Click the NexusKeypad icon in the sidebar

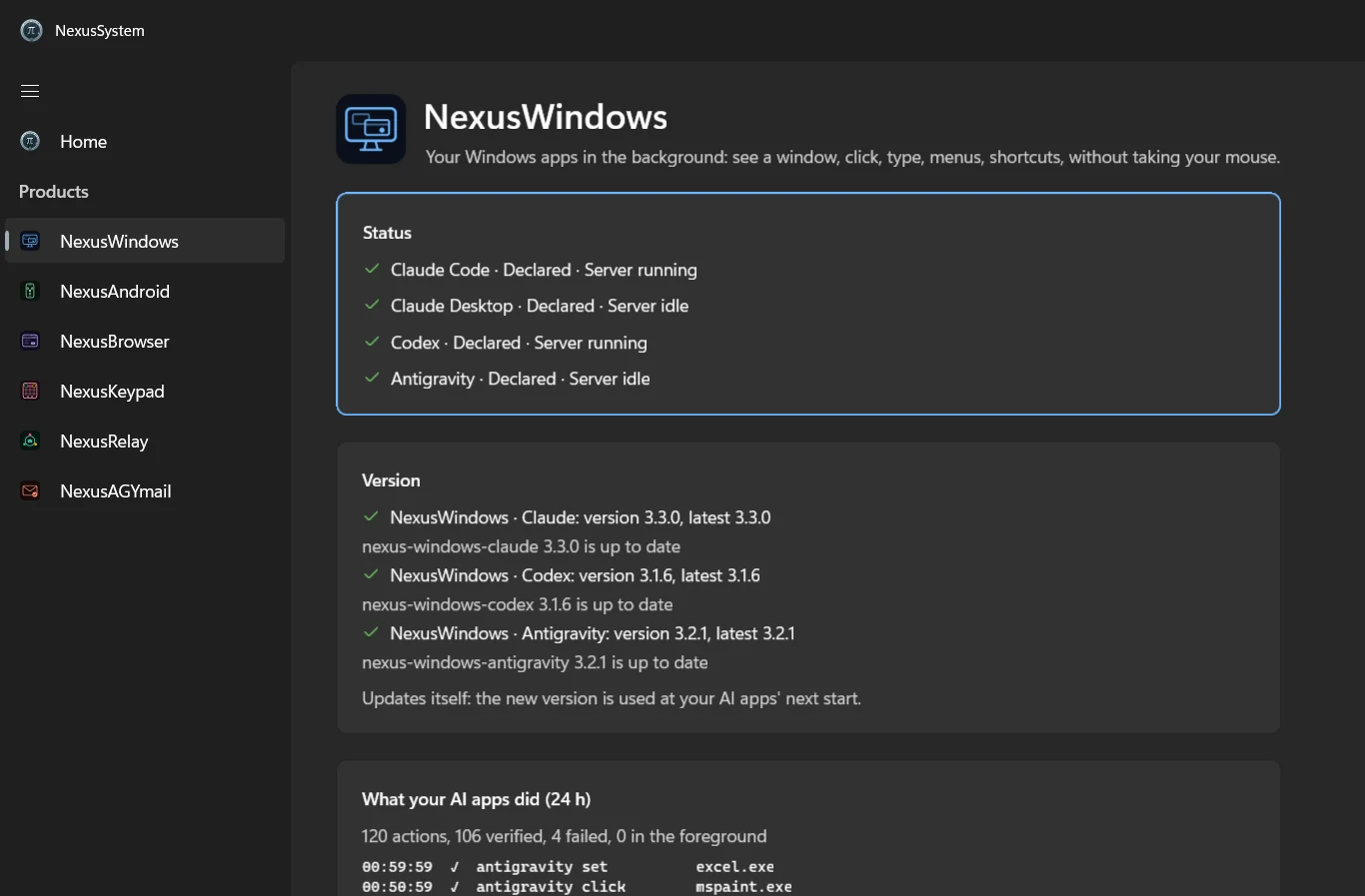[30, 392]
